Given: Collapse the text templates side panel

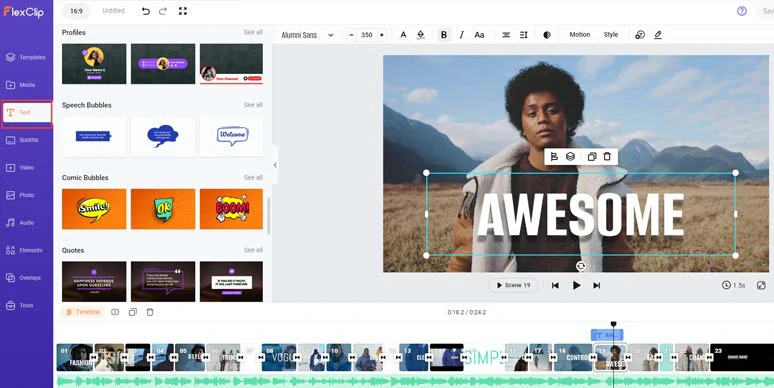Looking at the screenshot, I should pyautogui.click(x=275, y=165).
